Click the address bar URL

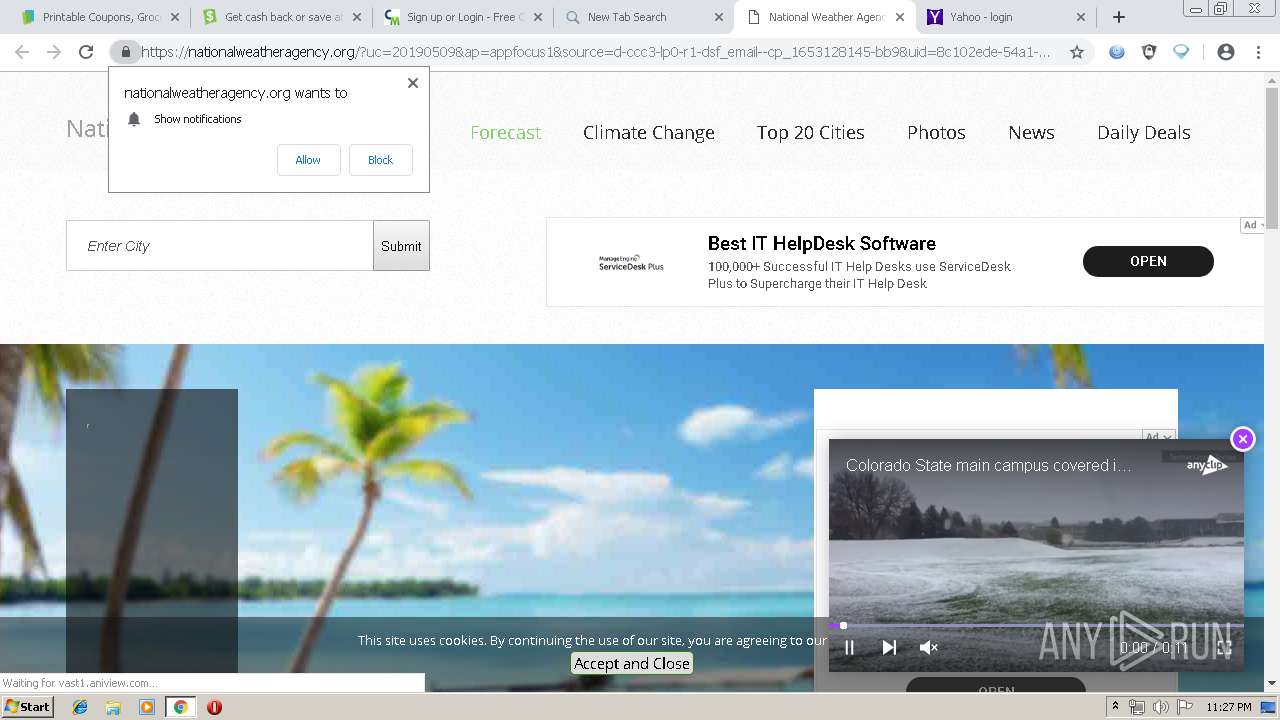click(595, 52)
